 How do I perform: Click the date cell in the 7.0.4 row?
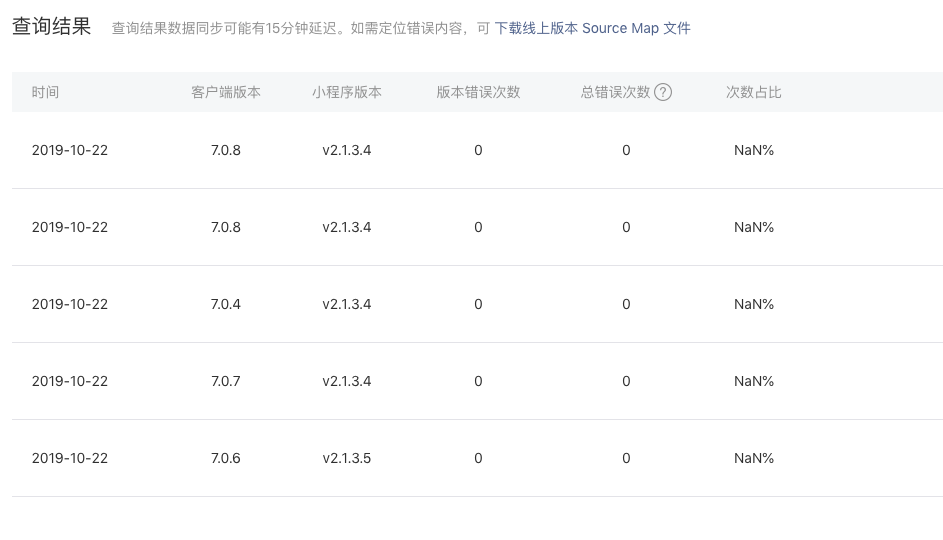pyautogui.click(x=70, y=304)
